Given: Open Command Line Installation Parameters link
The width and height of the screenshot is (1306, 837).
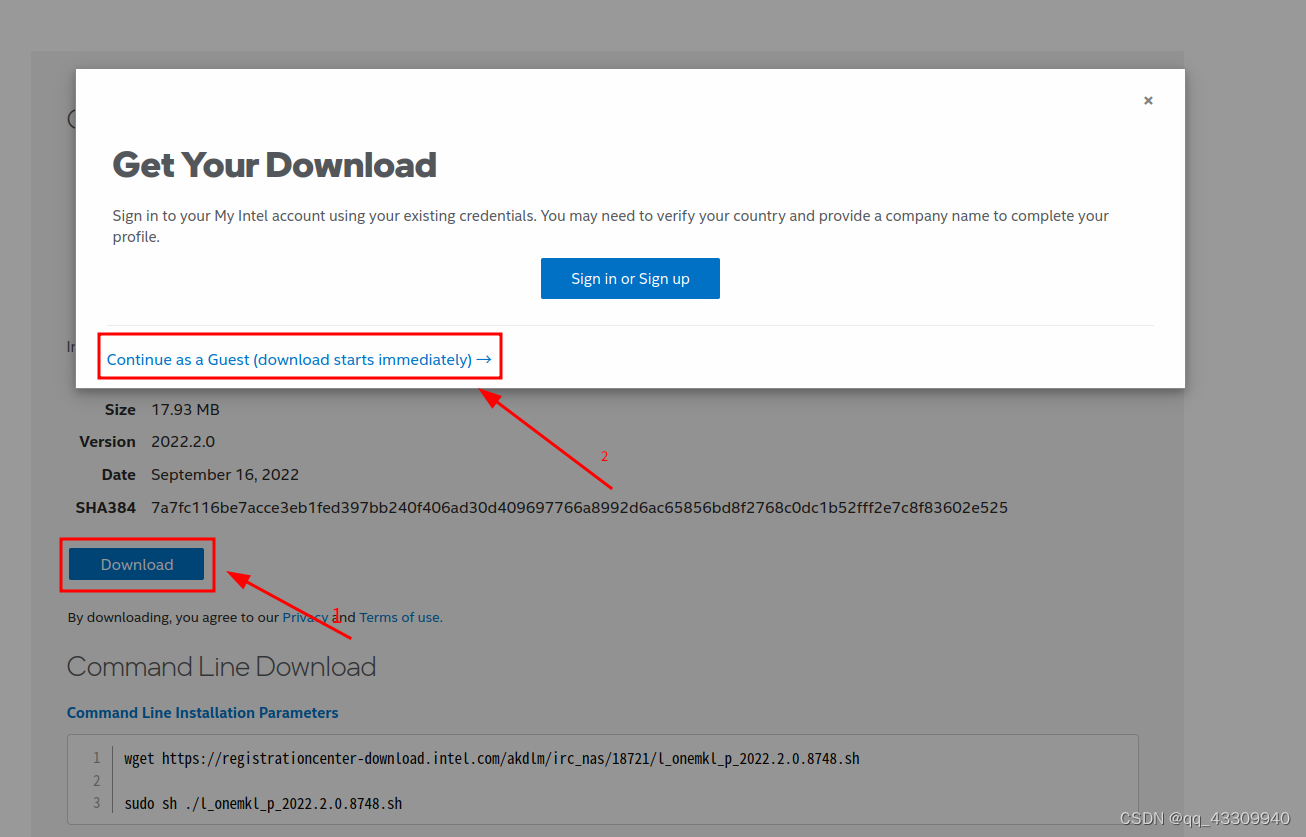Looking at the screenshot, I should [x=203, y=713].
